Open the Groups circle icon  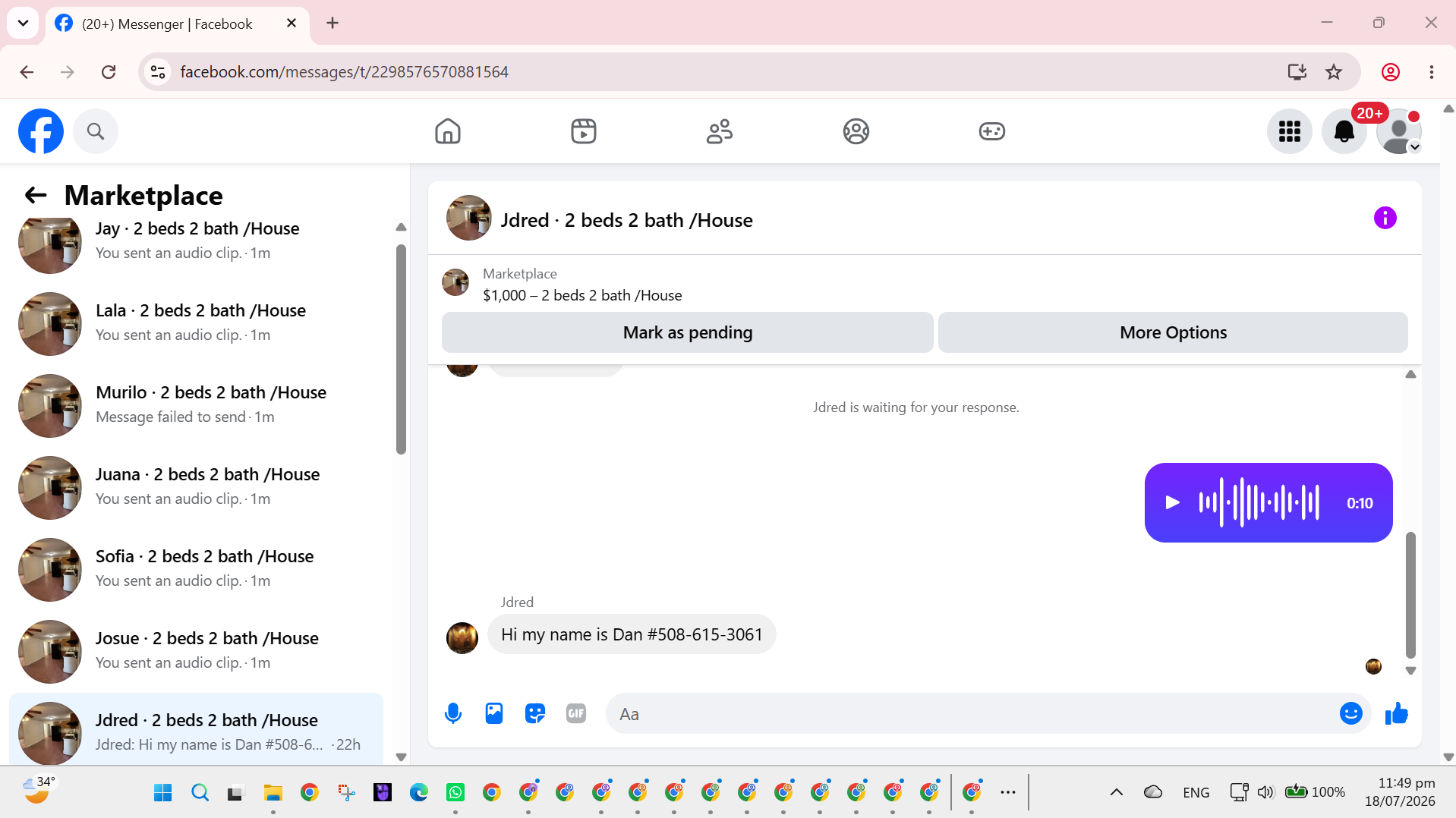coord(856,131)
